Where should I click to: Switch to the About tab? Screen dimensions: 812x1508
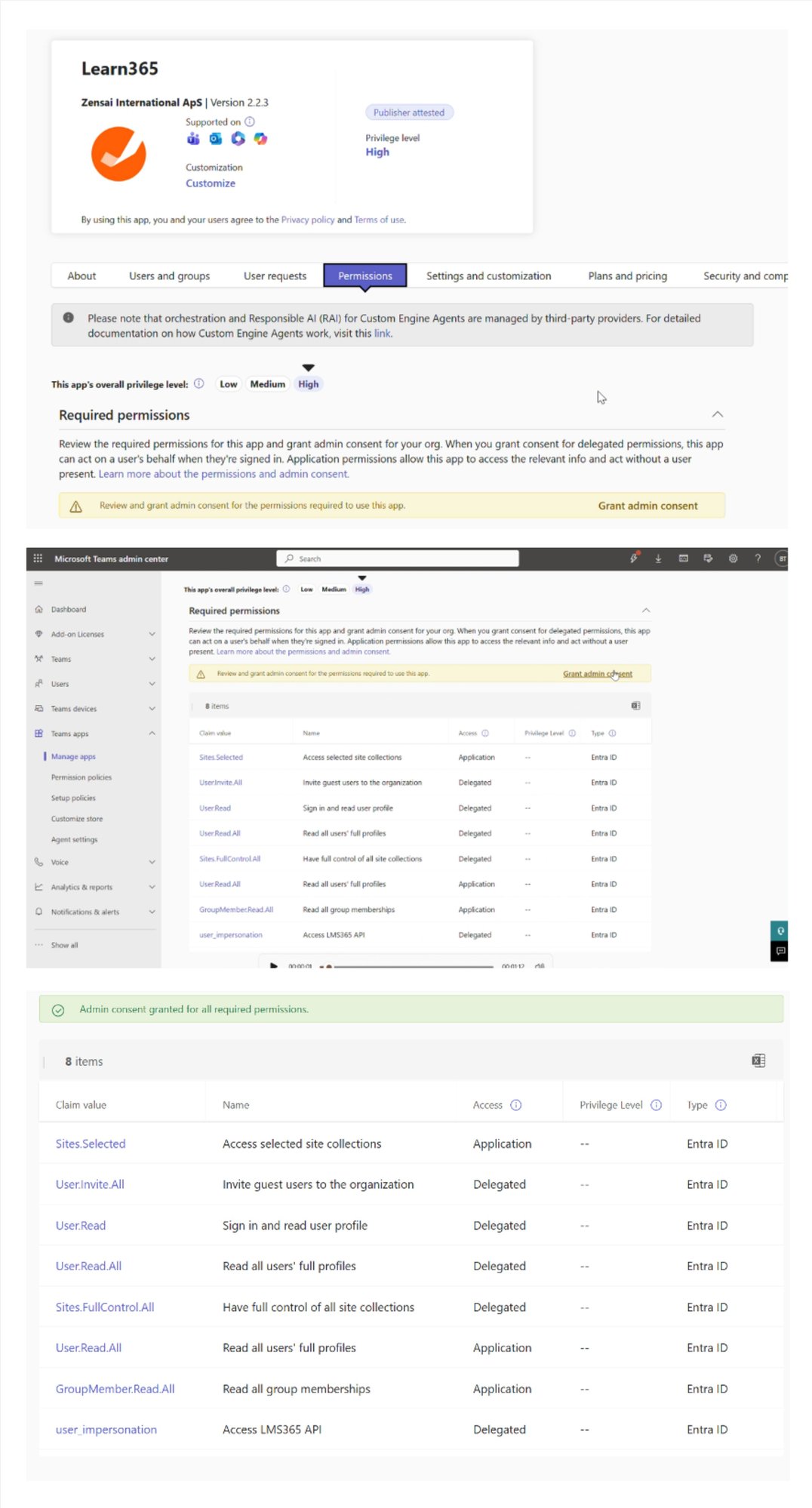pos(82,276)
